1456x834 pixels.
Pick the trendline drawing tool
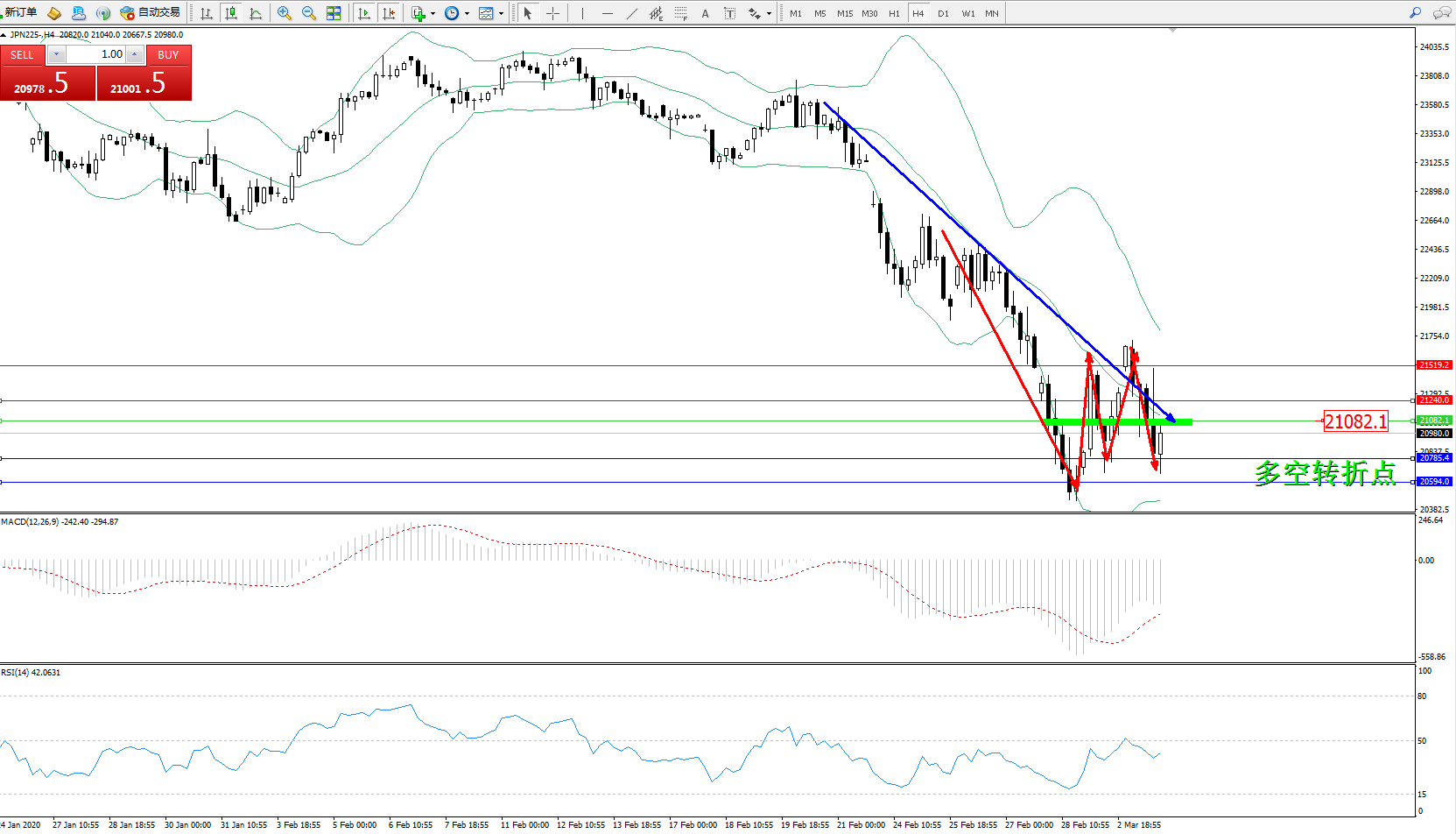click(631, 13)
